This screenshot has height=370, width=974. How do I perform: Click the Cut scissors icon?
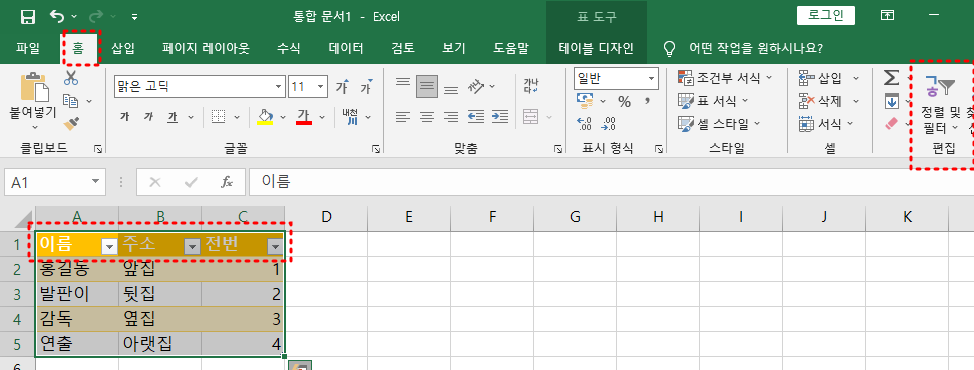[x=71, y=78]
